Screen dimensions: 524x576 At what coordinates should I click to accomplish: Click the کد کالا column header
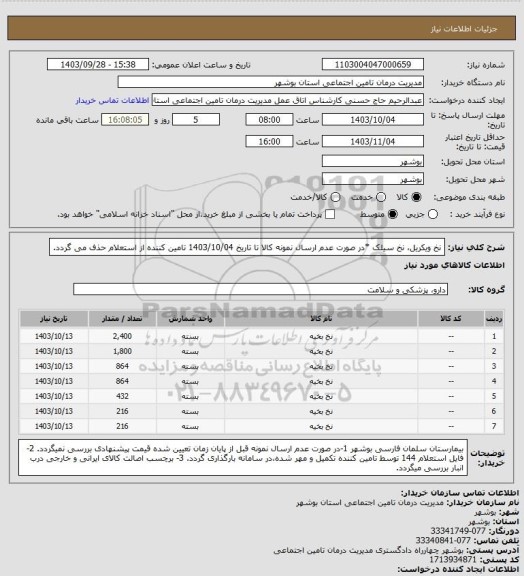click(x=451, y=319)
